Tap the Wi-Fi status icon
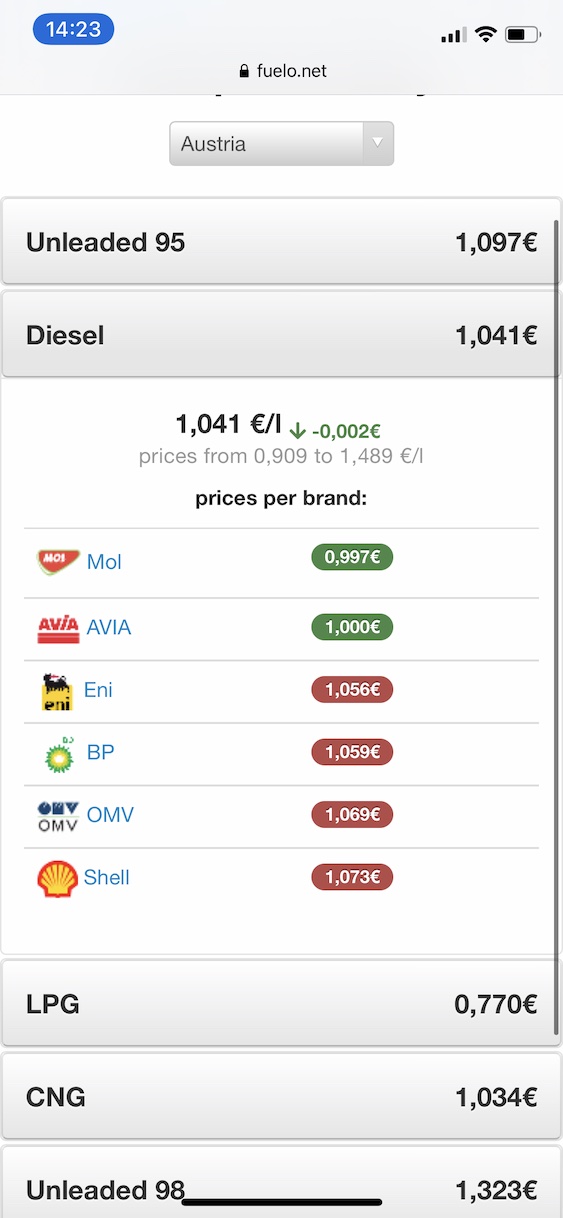This screenshot has height=1218, width=563. (x=486, y=35)
